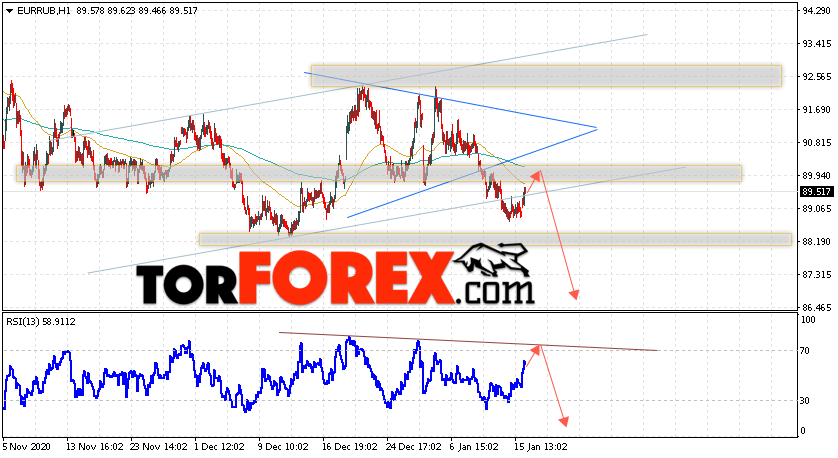Select the current price tag 89.517
The image size is (838, 458).
(x=817, y=191)
